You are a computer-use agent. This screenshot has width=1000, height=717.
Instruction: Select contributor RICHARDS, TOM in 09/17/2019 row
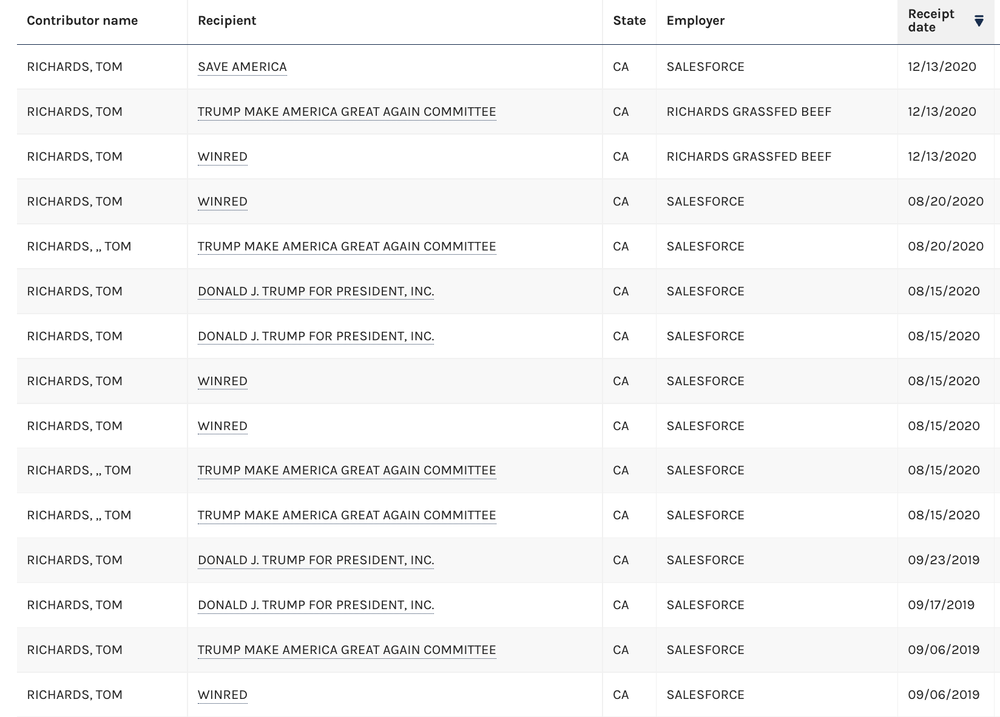point(75,605)
